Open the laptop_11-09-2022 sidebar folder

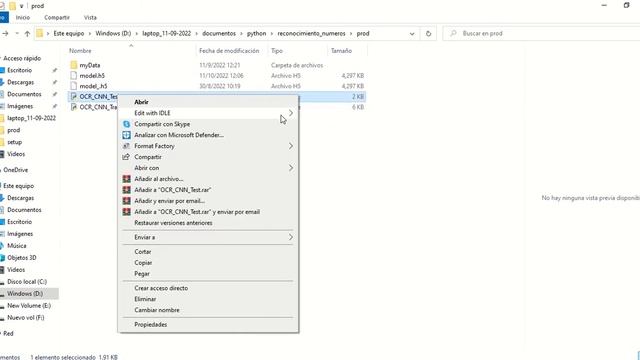click(x=31, y=118)
